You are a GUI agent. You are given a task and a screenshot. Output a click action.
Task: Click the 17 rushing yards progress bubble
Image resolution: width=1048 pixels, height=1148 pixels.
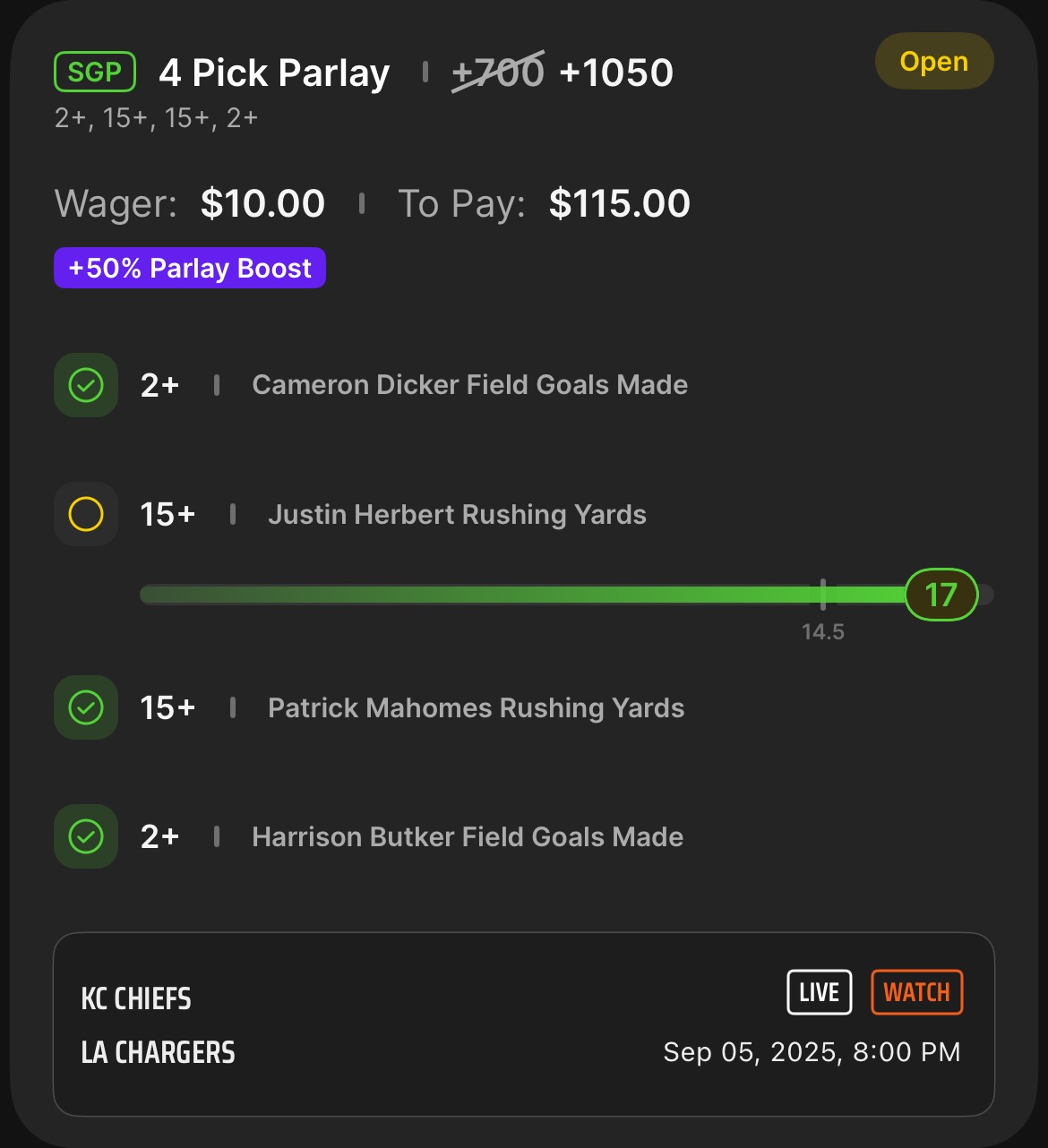941,595
